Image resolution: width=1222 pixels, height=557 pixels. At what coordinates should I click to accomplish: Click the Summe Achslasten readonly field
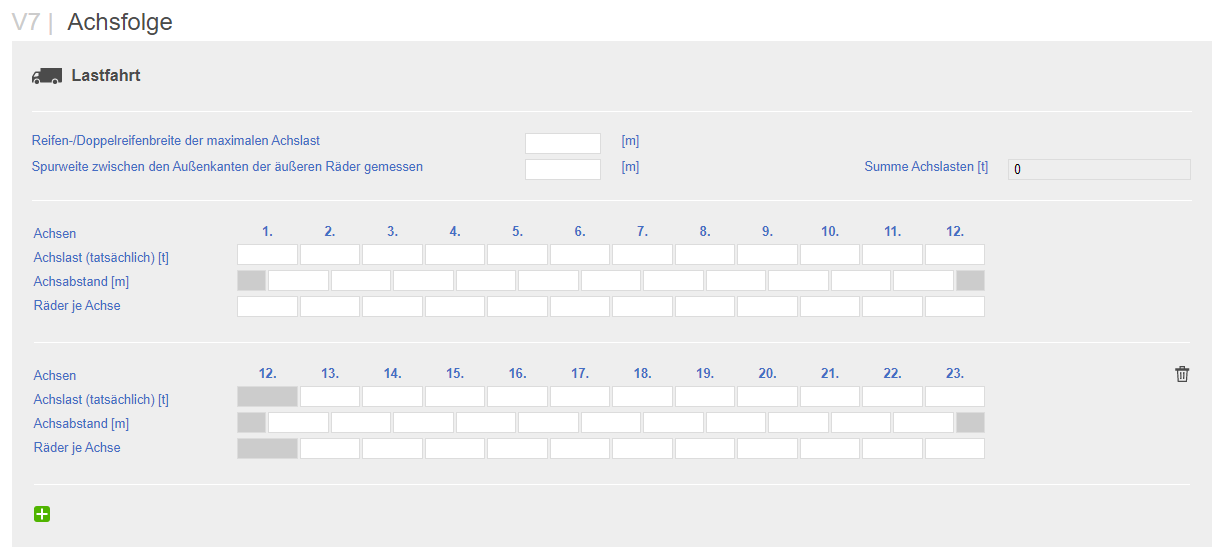tap(1099, 169)
